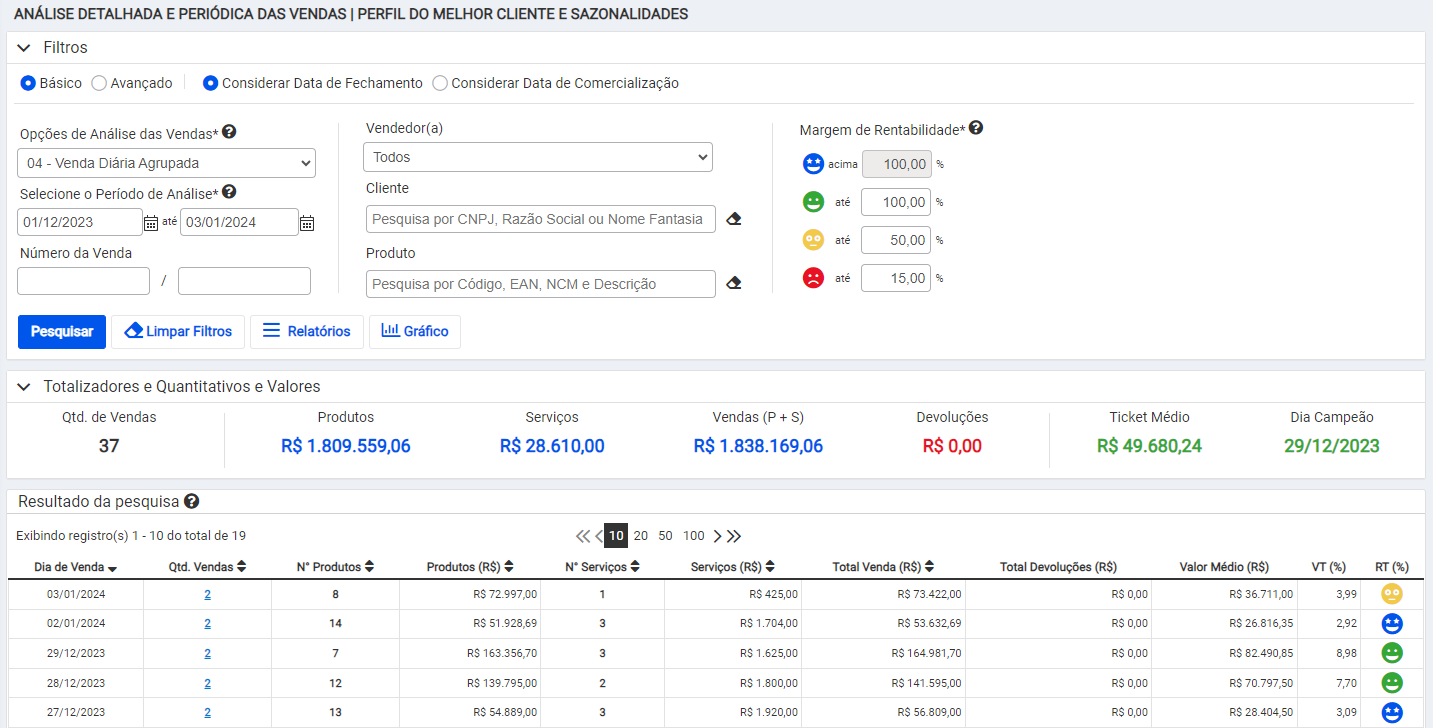
Task: Click yellow margin threshold field 50,00
Action: (896, 240)
